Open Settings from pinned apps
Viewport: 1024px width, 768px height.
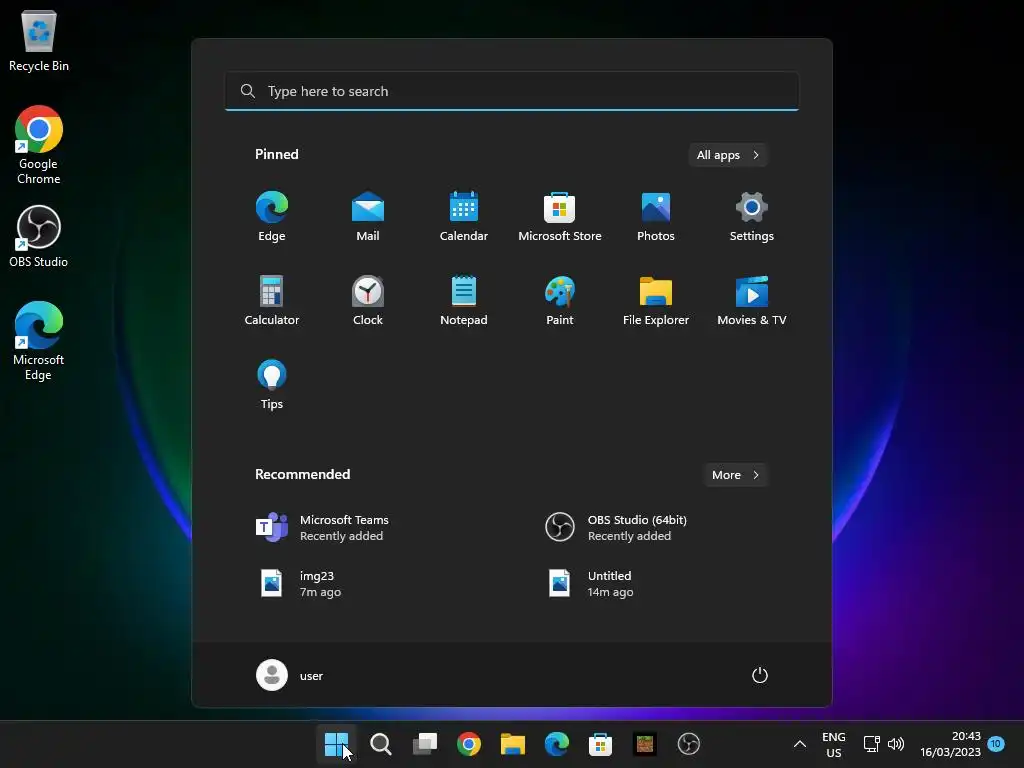point(752,217)
